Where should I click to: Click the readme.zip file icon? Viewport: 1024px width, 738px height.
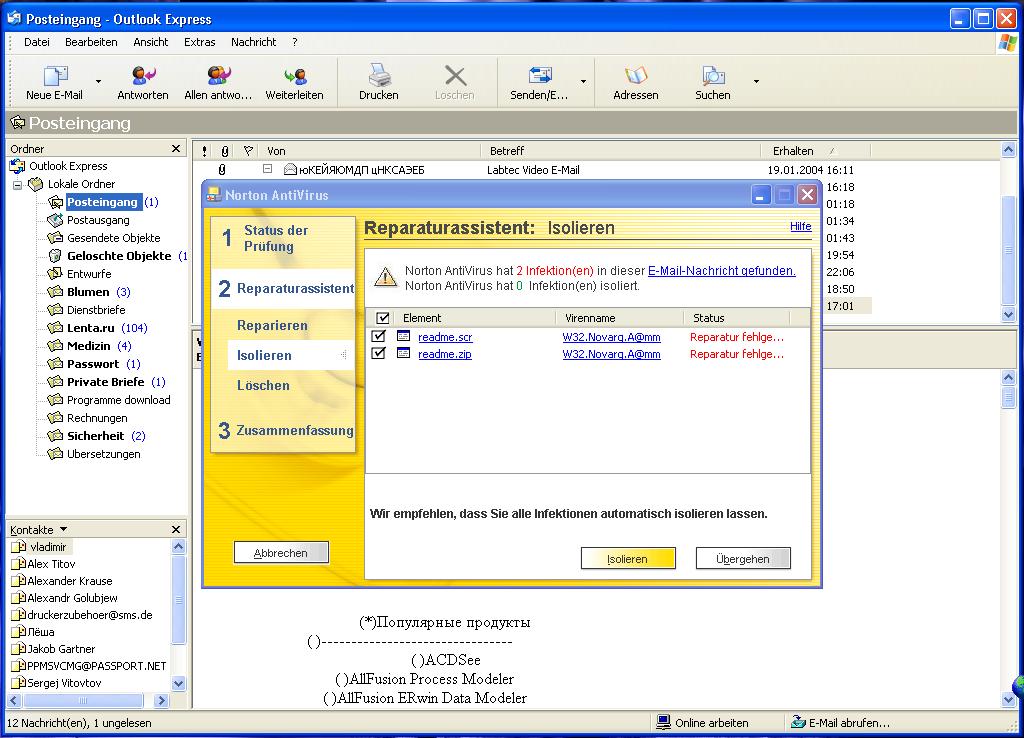[404, 353]
